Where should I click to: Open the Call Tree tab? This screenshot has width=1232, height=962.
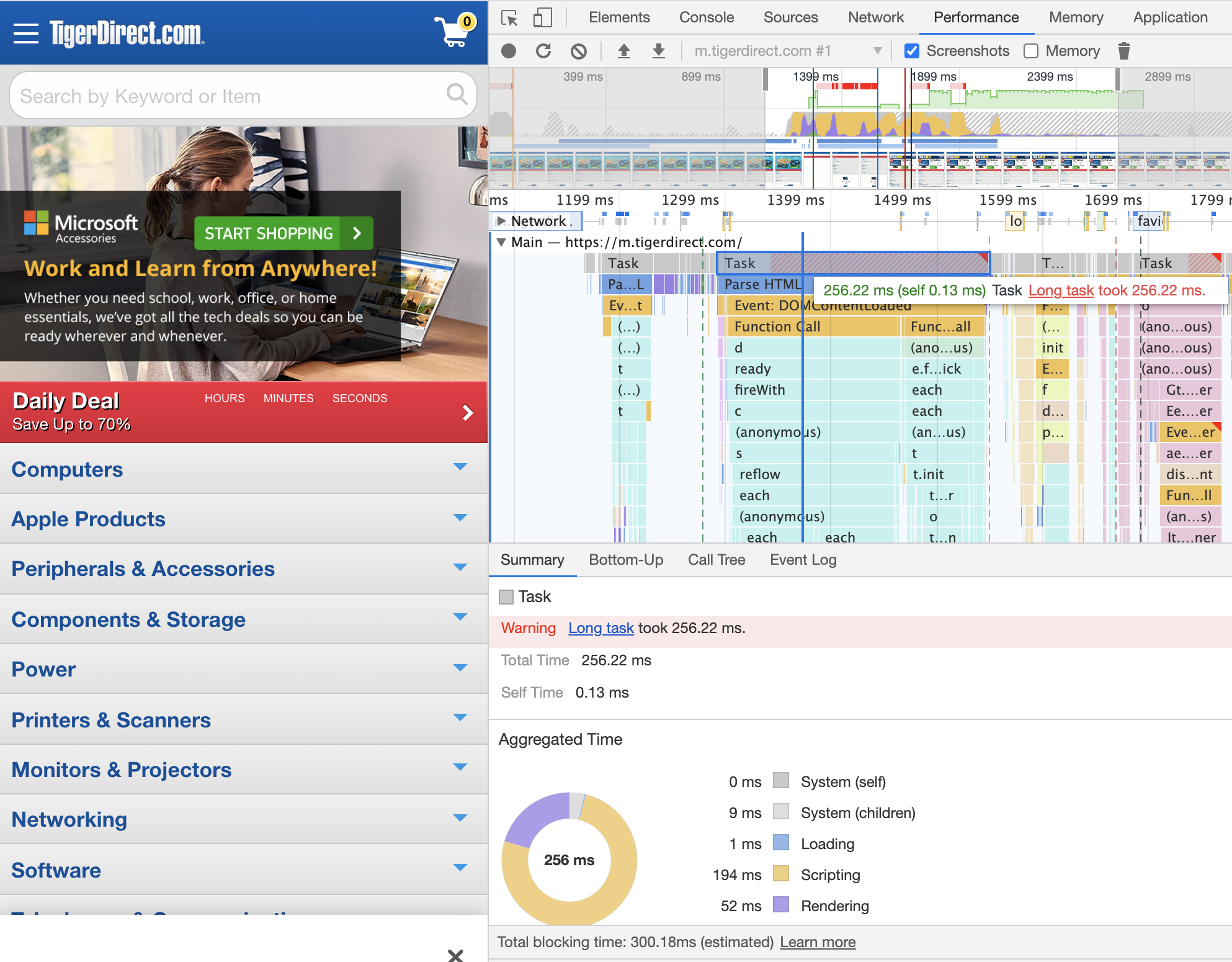(716, 560)
